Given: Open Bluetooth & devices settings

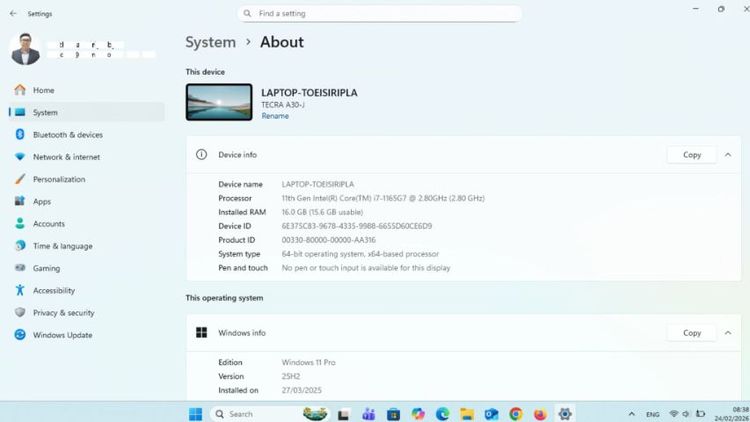Looking at the screenshot, I should tap(87, 134).
